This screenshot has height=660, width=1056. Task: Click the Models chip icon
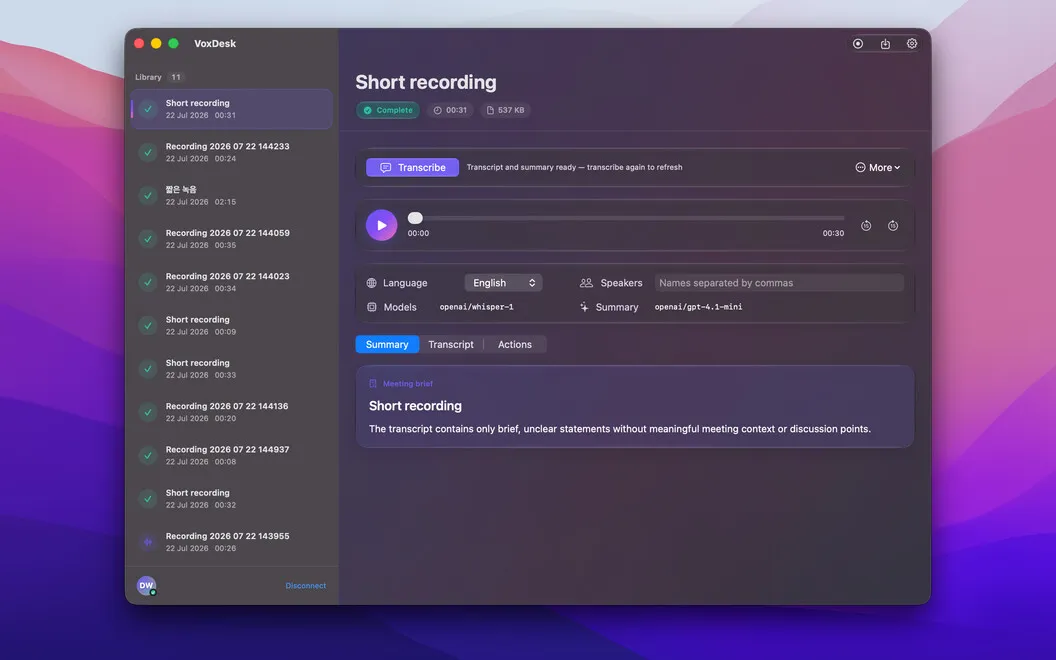tap(371, 307)
